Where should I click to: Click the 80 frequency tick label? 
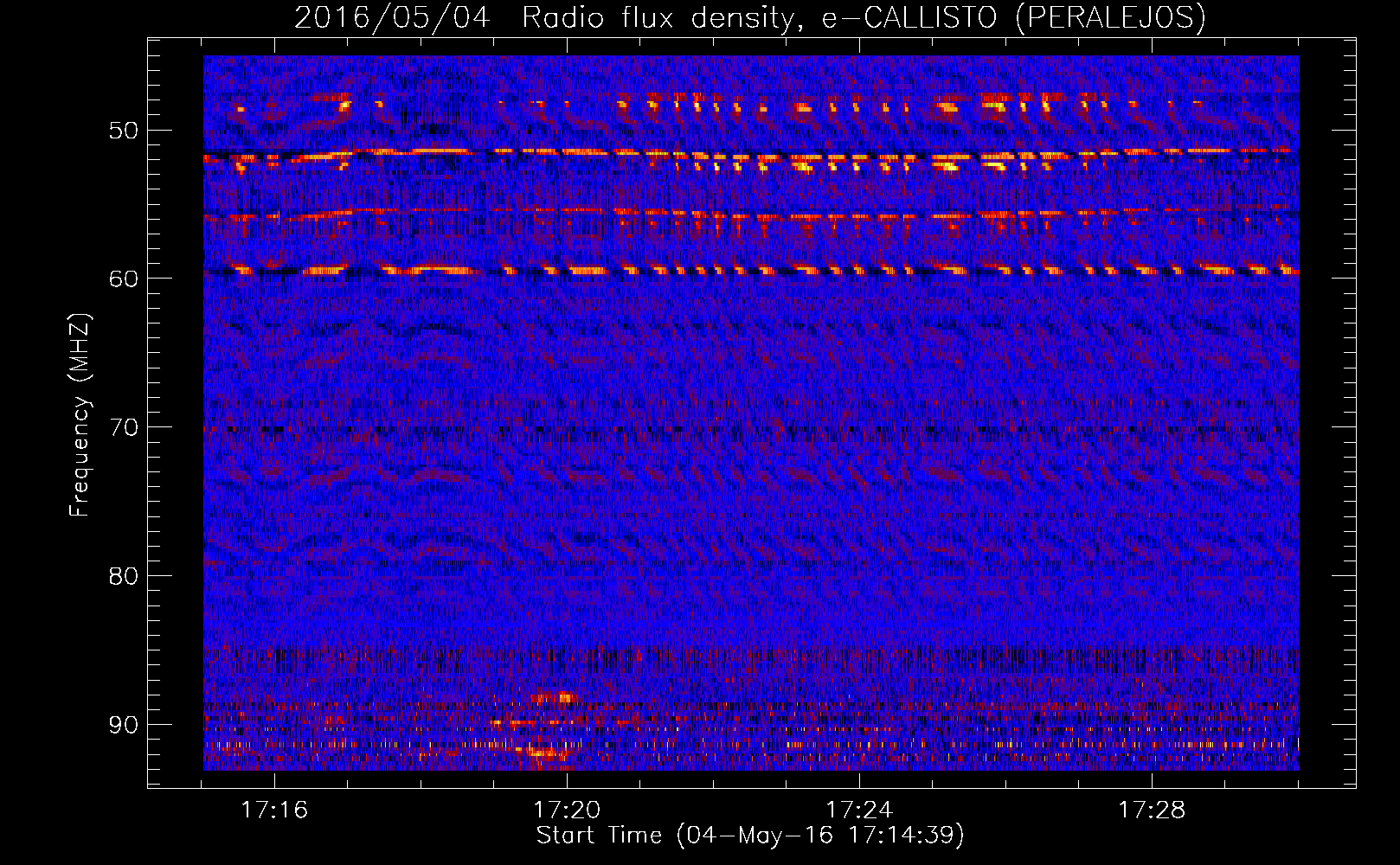(x=123, y=576)
